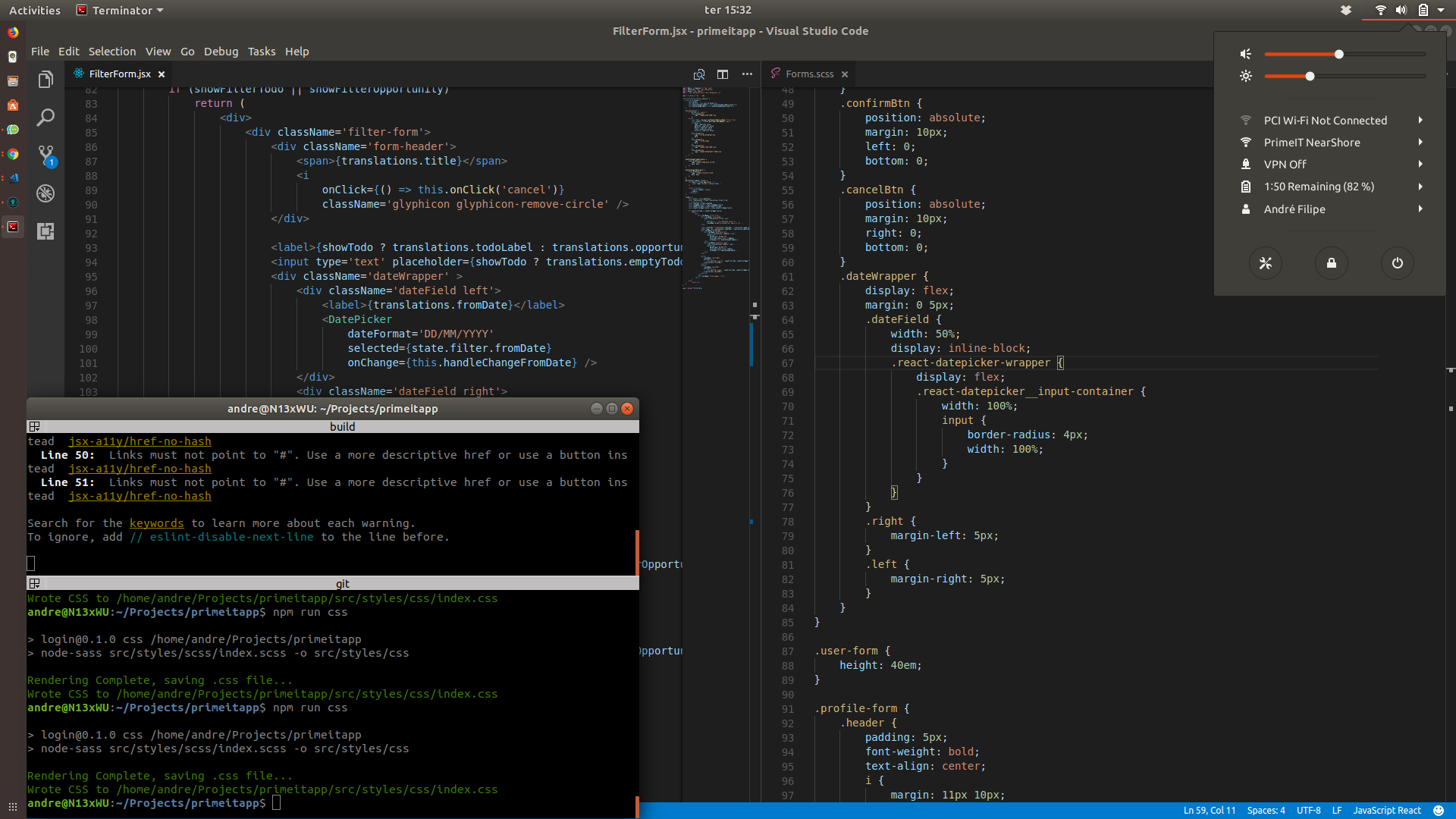Click the clock showing ter 15:32

click(x=727, y=10)
